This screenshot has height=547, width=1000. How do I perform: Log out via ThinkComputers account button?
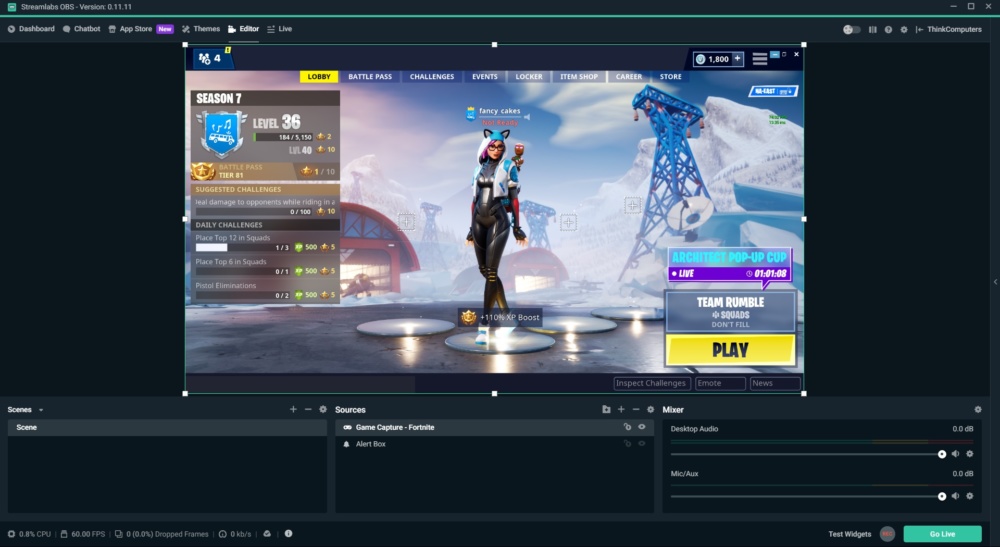[948, 29]
